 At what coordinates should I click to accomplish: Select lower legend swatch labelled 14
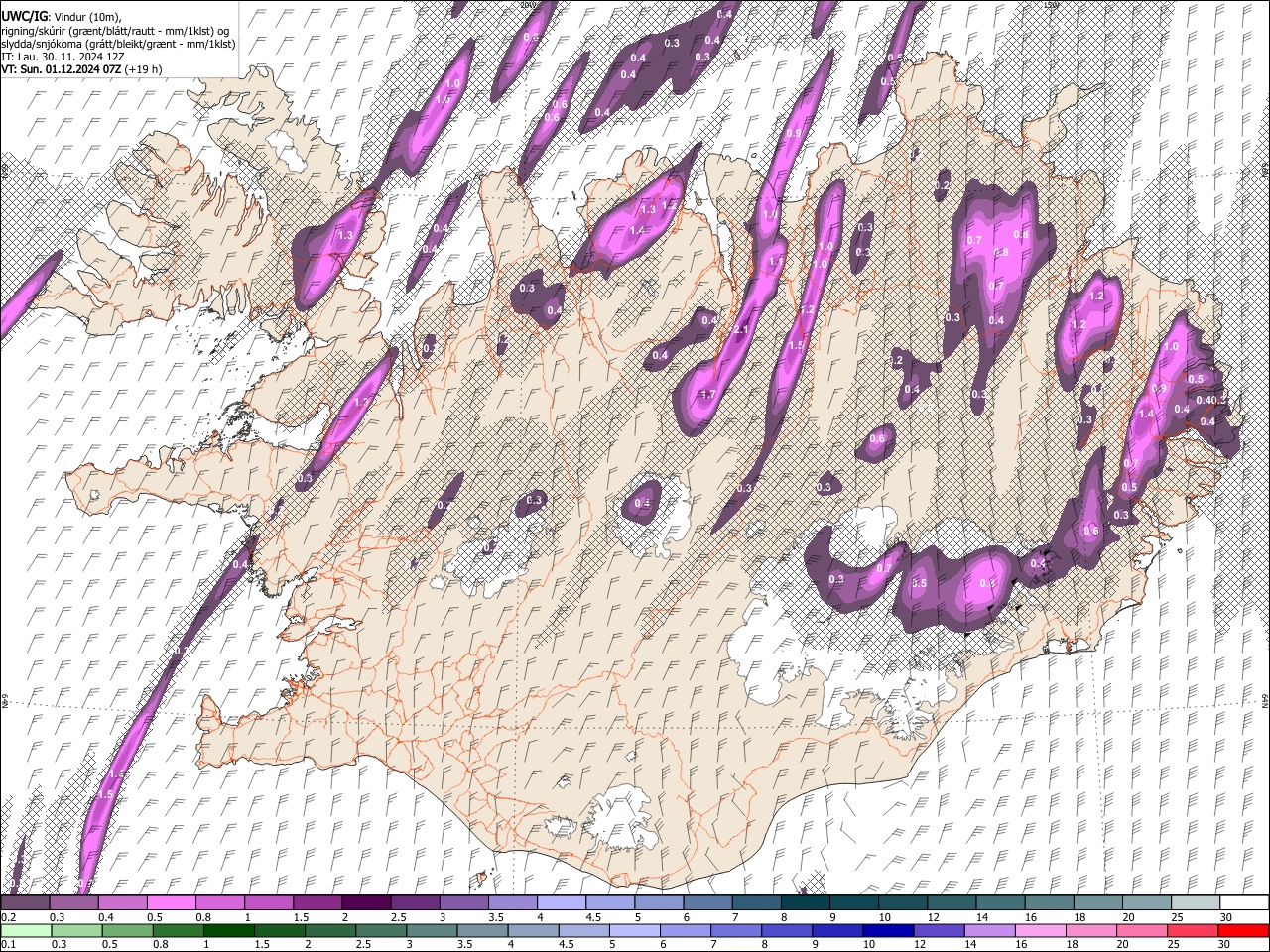[989, 930]
